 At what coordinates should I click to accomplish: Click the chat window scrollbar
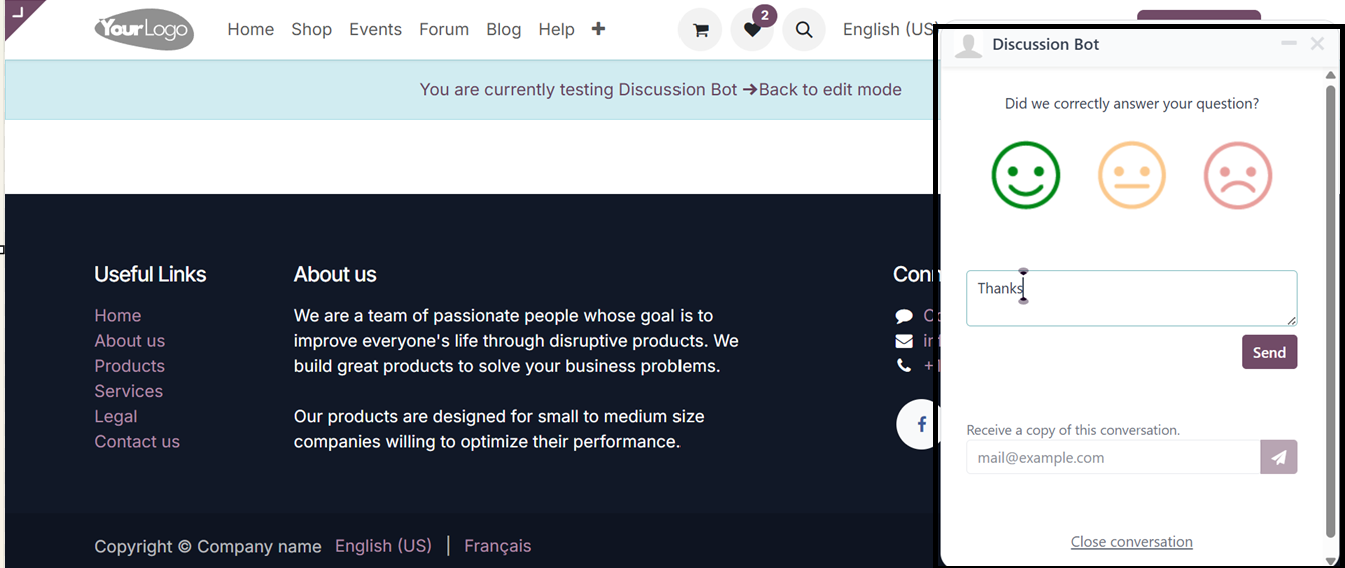coord(1330,300)
